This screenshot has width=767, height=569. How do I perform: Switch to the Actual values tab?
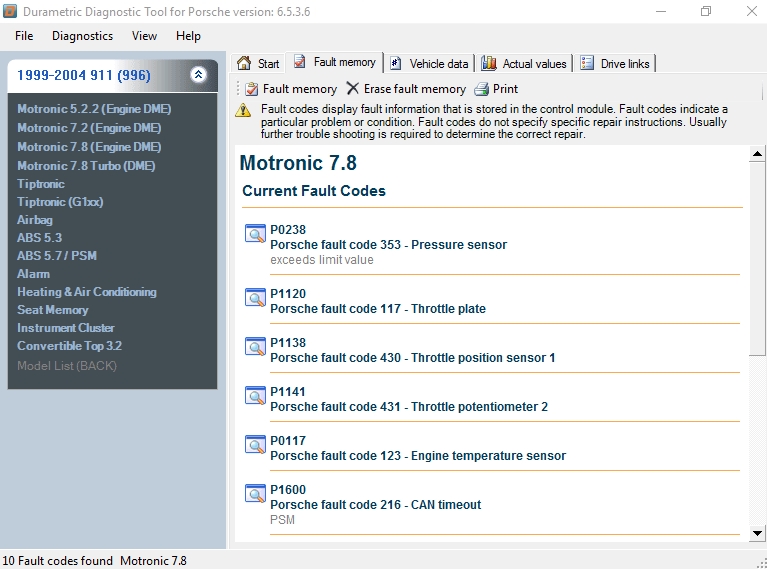tap(524, 63)
